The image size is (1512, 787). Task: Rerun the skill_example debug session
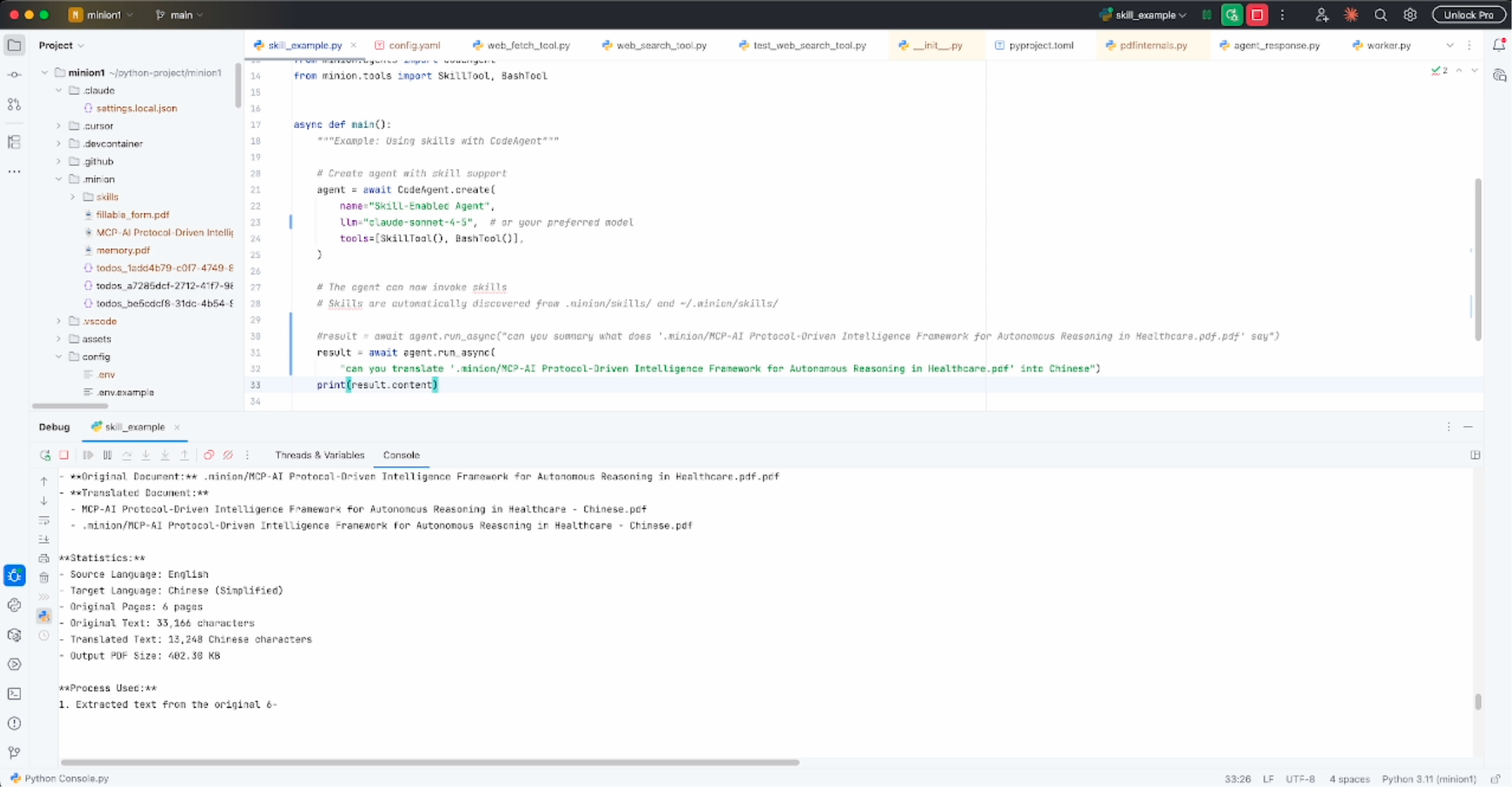[x=45, y=455]
